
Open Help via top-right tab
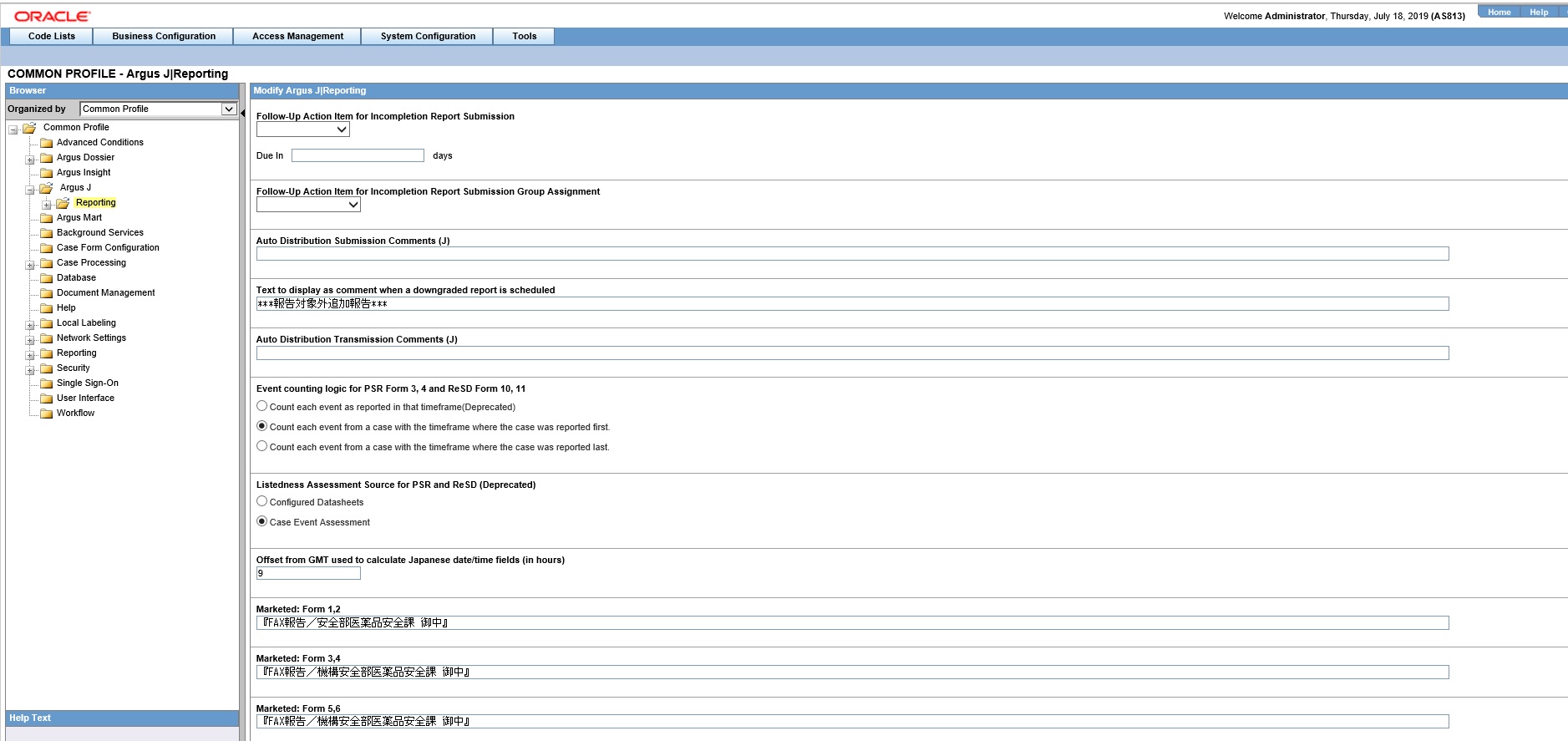[x=1539, y=12]
